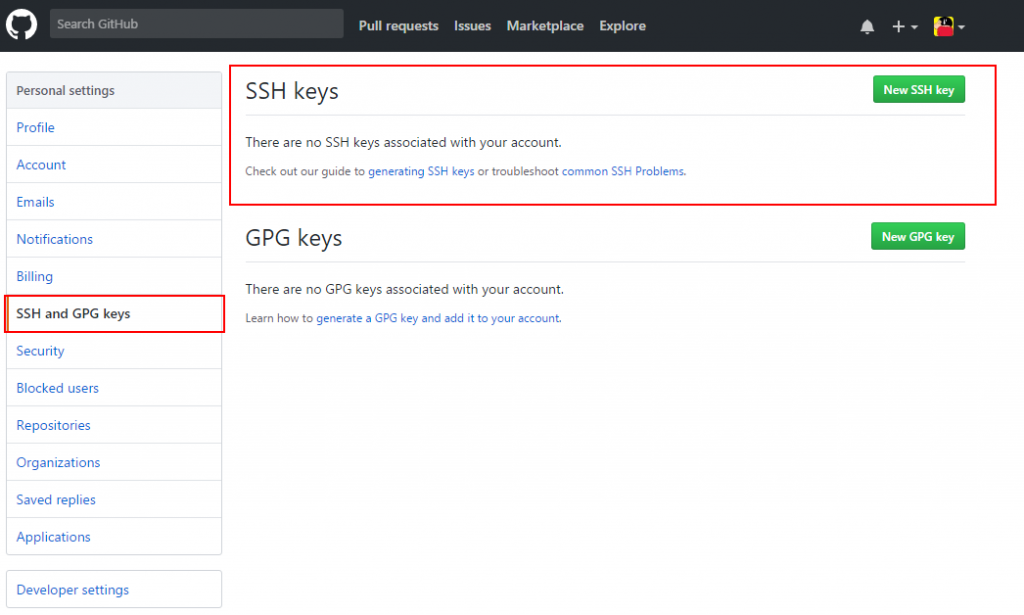
Task: Open generate a GPG key link
Action: point(438,318)
